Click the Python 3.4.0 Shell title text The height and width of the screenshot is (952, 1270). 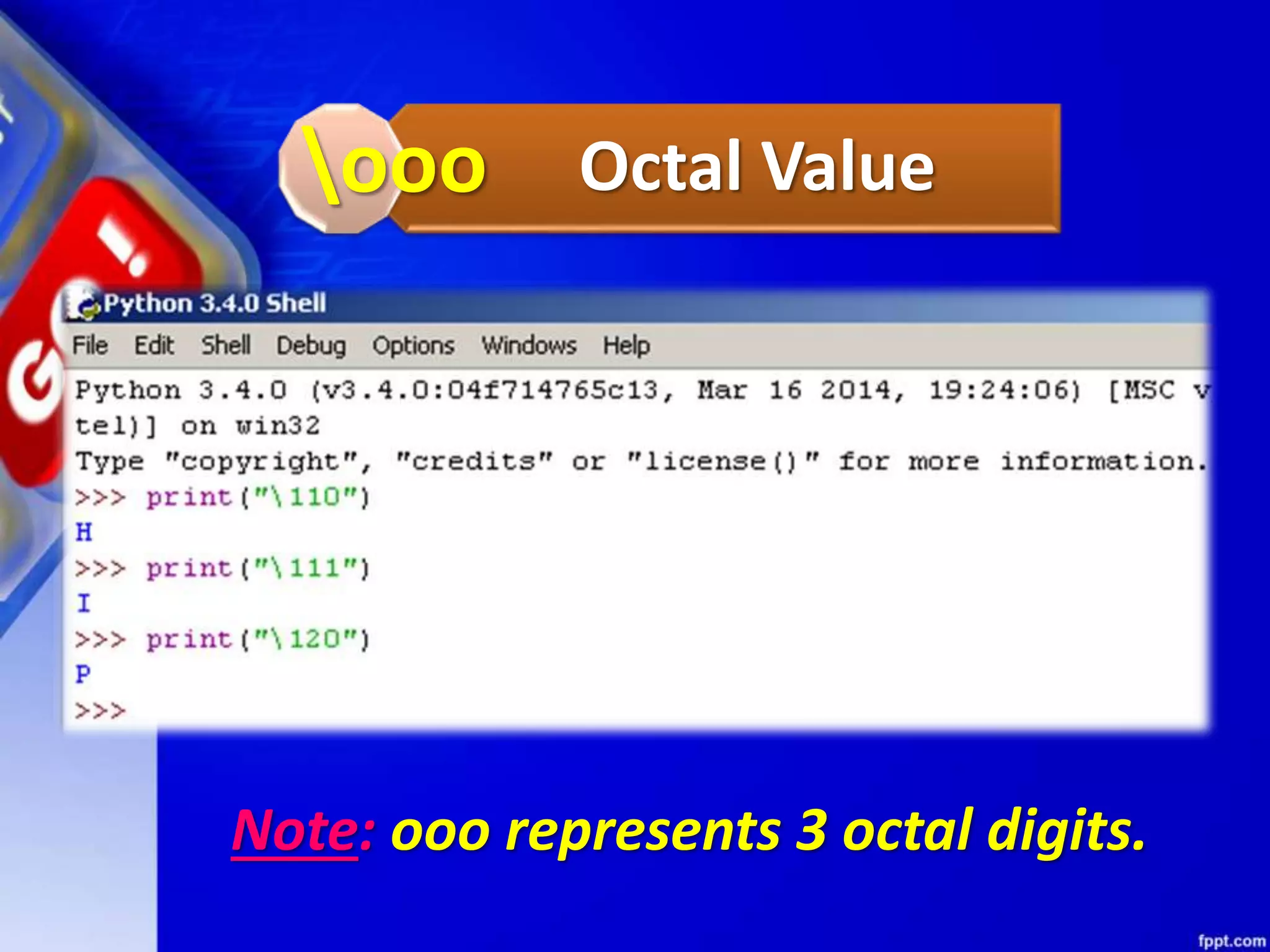pyautogui.click(x=215, y=304)
